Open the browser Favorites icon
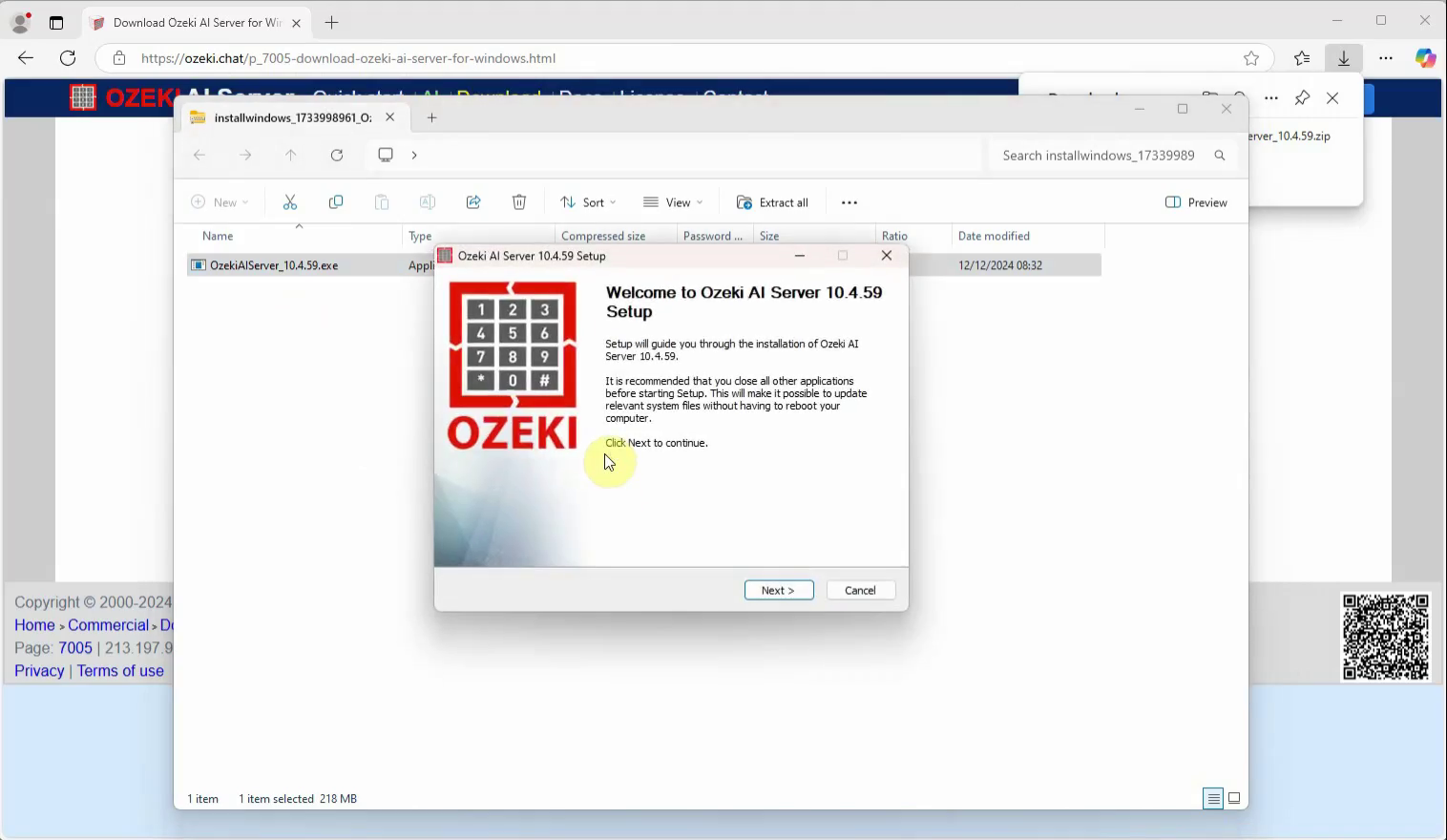1447x840 pixels. (1302, 58)
